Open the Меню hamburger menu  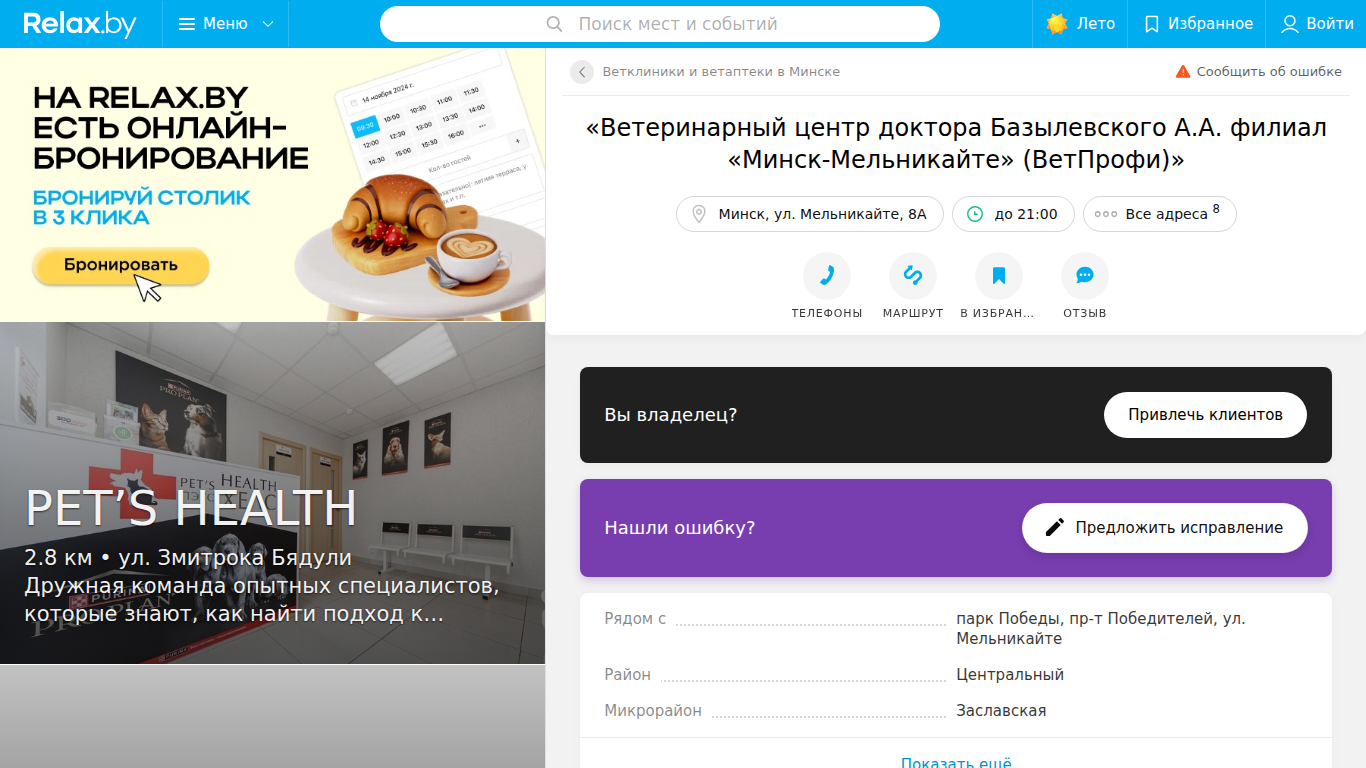click(225, 24)
